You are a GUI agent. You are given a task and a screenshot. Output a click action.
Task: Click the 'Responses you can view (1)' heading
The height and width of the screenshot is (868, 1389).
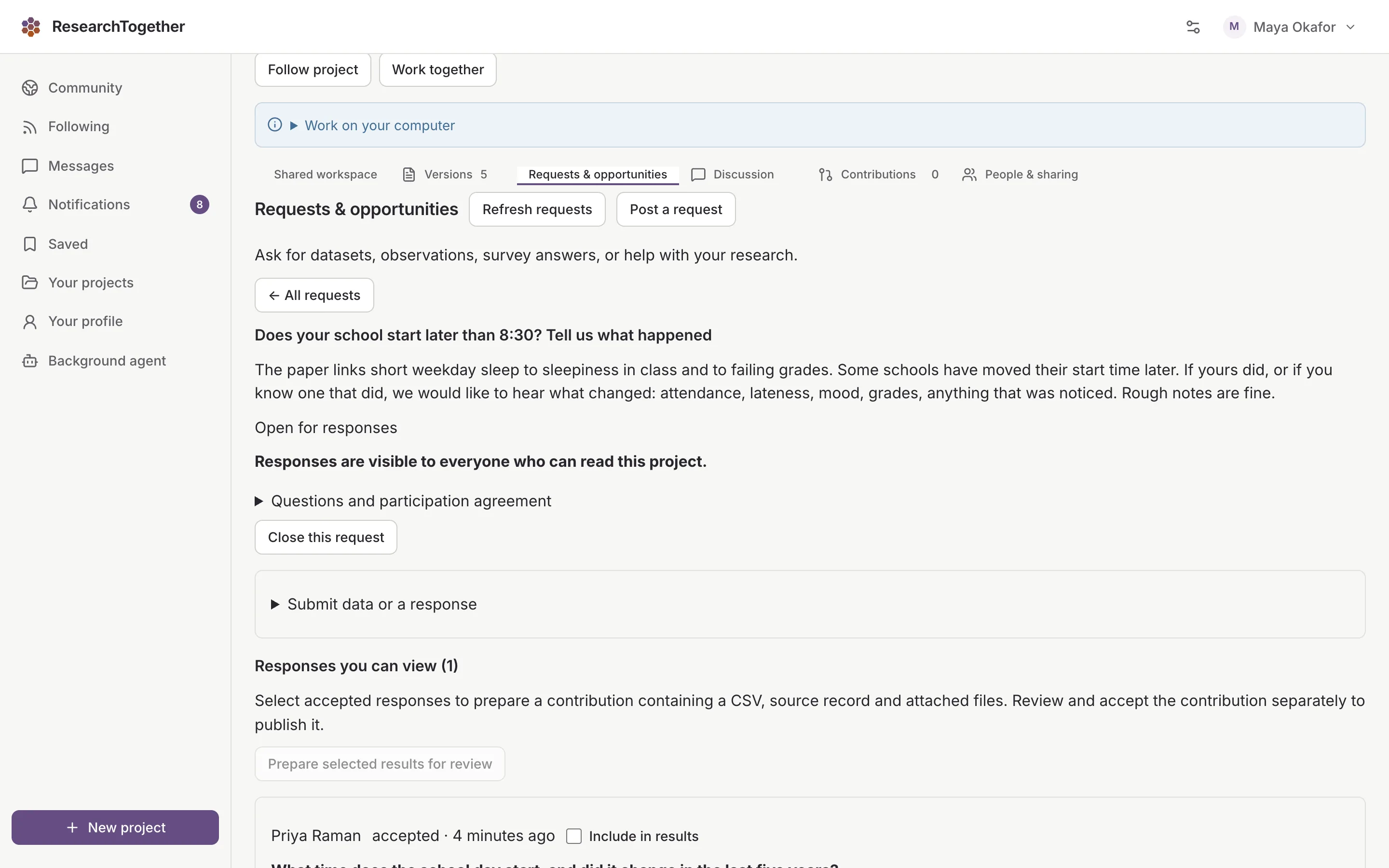[x=356, y=666]
